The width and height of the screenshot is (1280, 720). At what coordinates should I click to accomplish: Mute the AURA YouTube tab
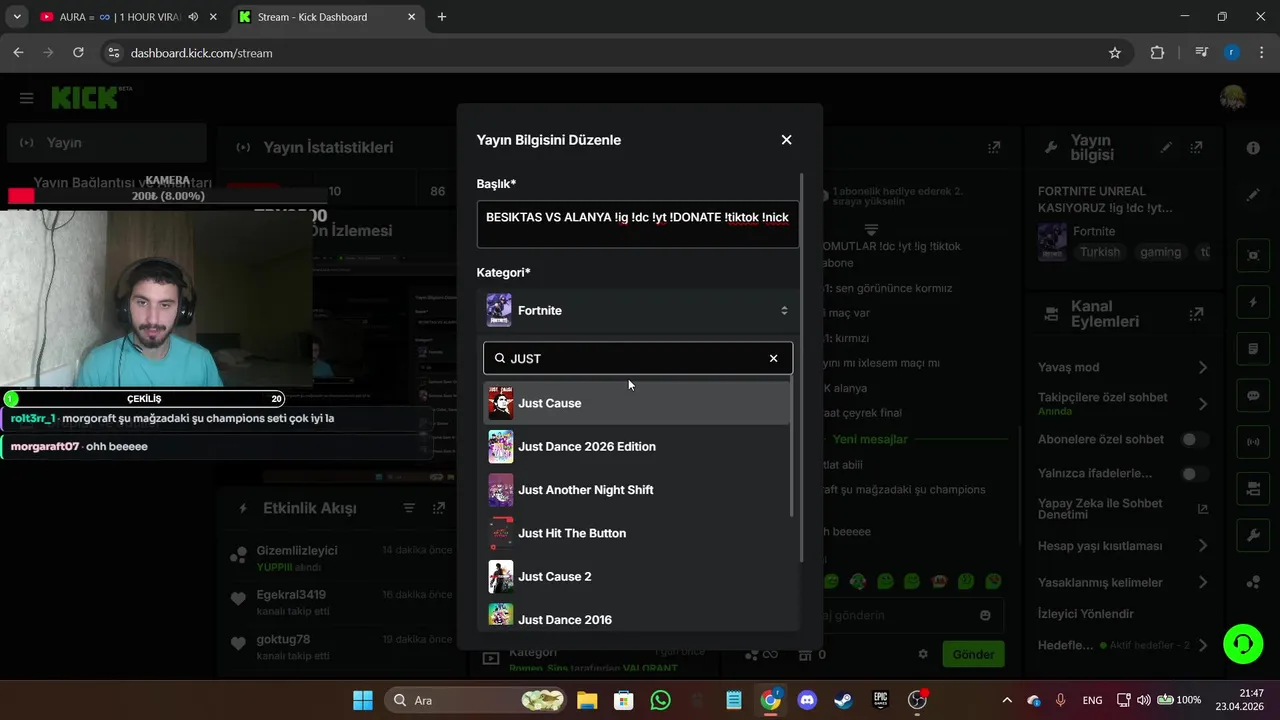[x=193, y=17]
